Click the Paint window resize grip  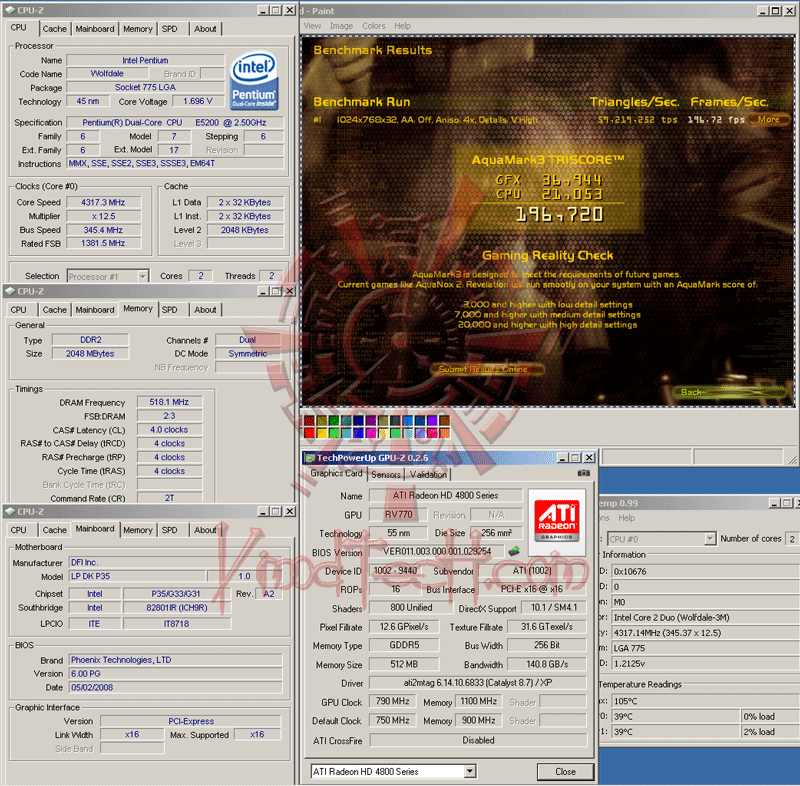[x=792, y=460]
